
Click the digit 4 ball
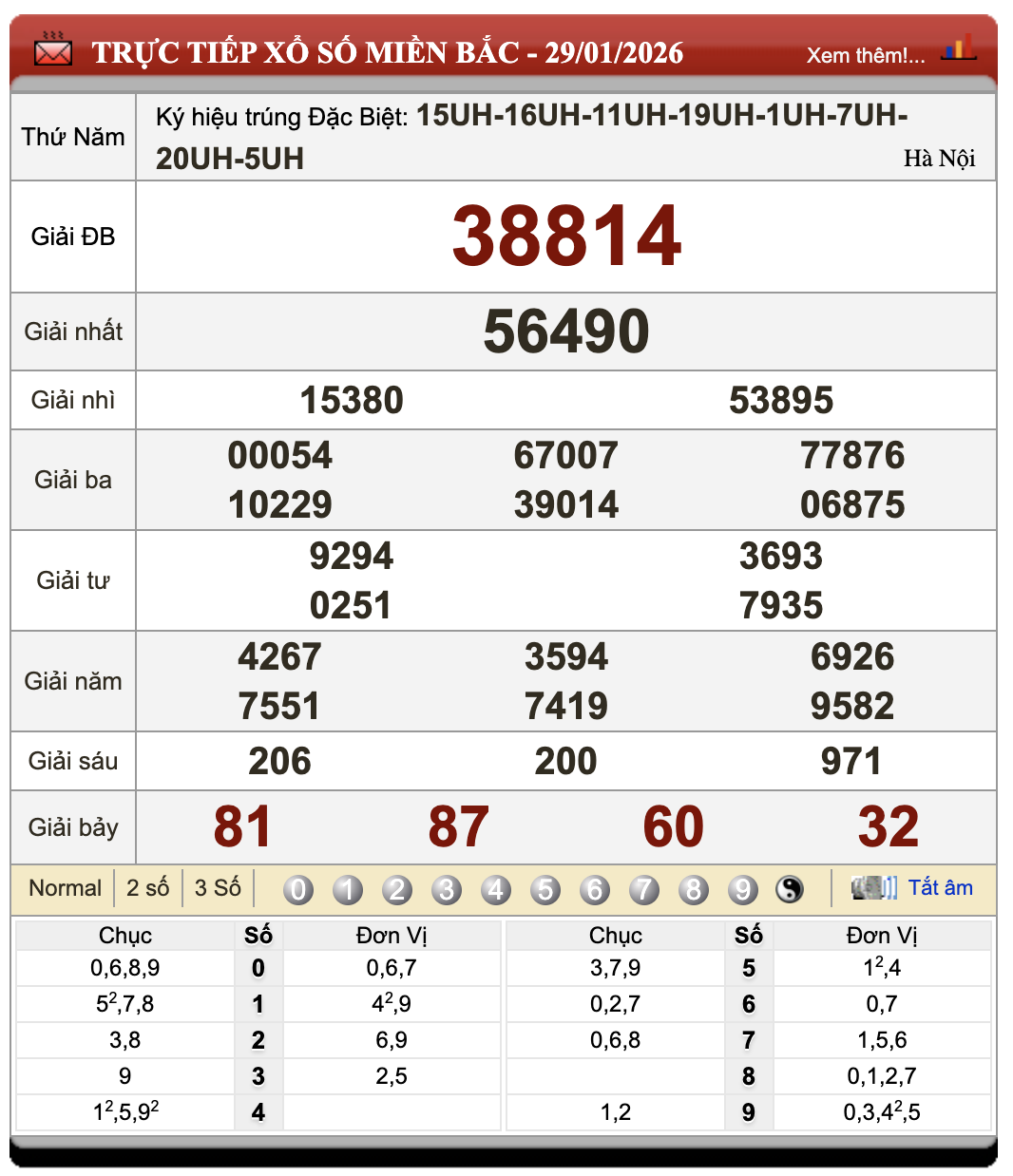click(x=496, y=890)
